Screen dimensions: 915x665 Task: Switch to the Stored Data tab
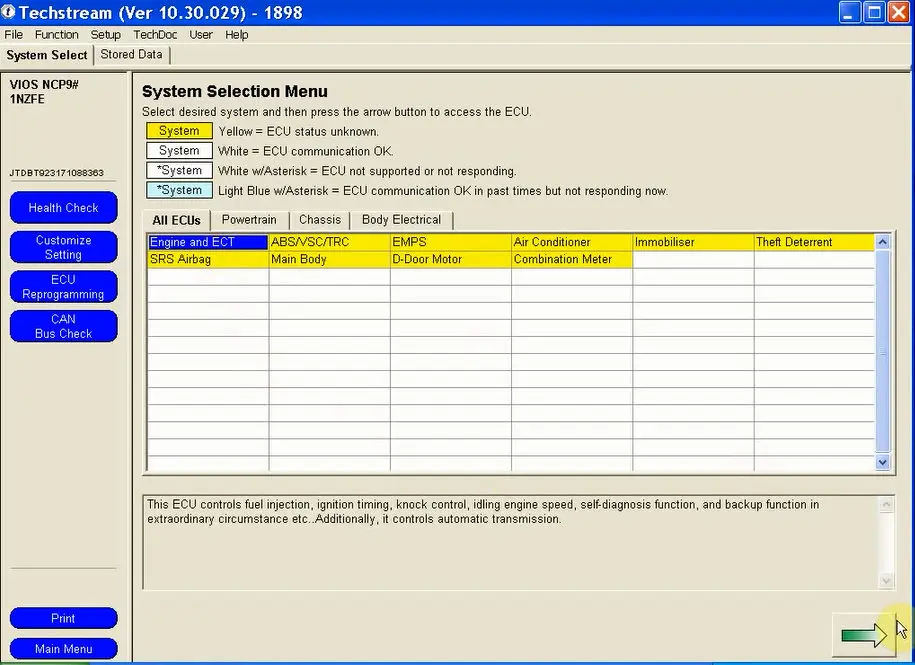point(131,55)
